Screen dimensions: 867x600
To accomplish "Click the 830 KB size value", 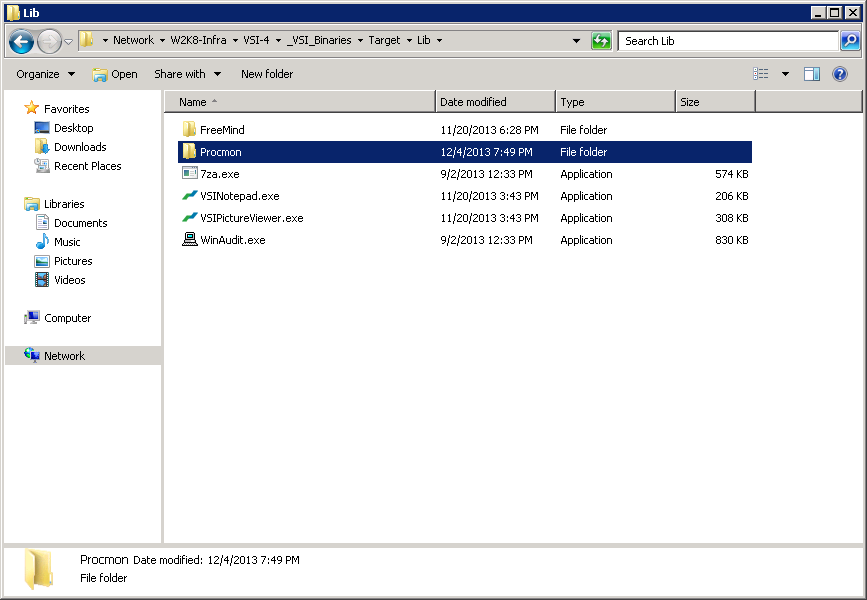I will click(x=732, y=241).
